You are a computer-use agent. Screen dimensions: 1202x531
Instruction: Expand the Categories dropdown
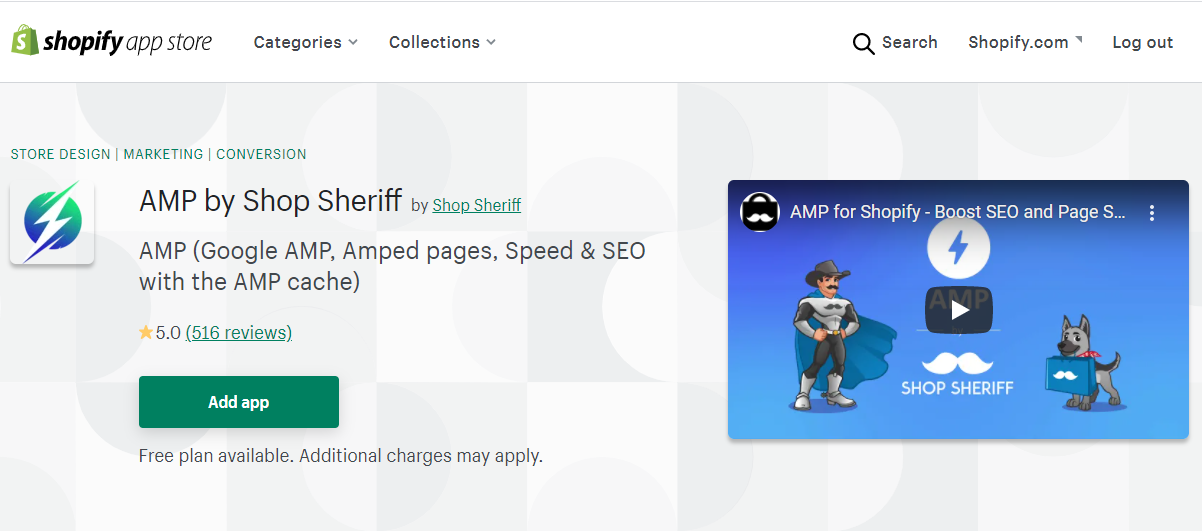[x=305, y=42]
